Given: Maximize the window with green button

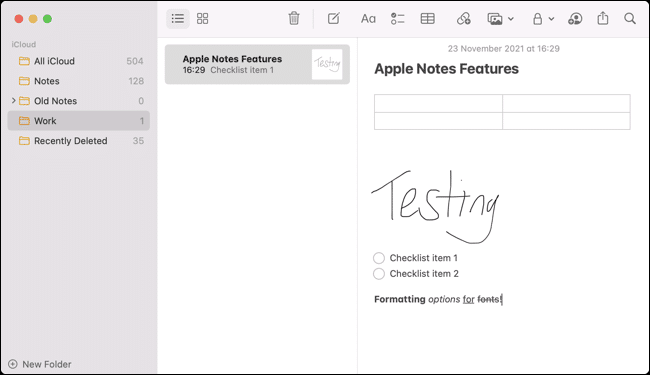Looking at the screenshot, I should (x=48, y=19).
